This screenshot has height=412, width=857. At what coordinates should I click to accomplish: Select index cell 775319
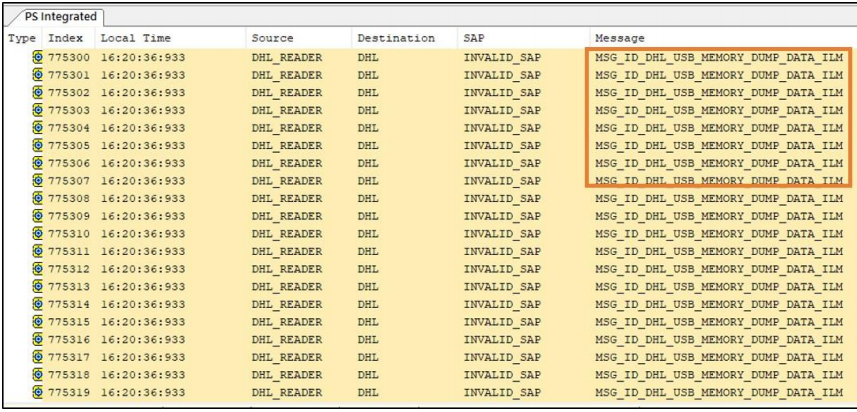pyautogui.click(x=69, y=393)
